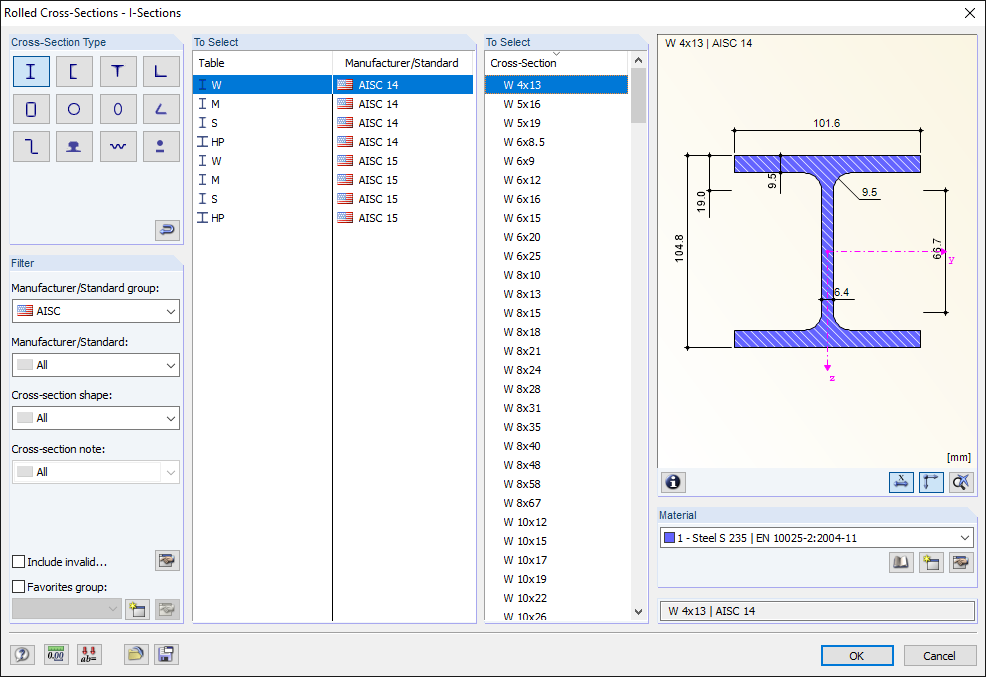986x677 pixels.
Task: Select the corrugated sheet section type icon
Action: coord(118,146)
